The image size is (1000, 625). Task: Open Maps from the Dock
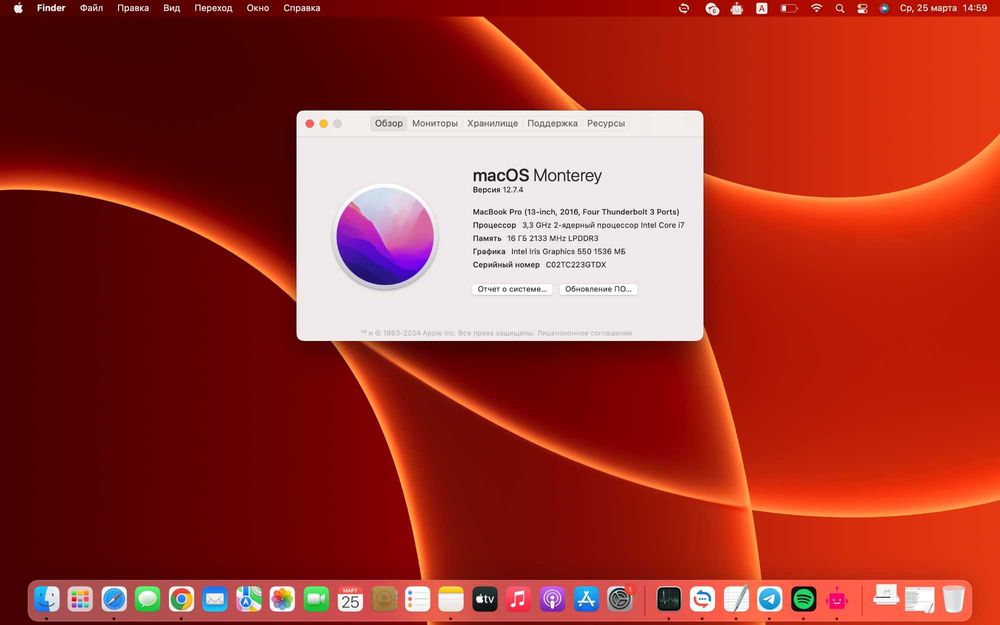pos(249,599)
